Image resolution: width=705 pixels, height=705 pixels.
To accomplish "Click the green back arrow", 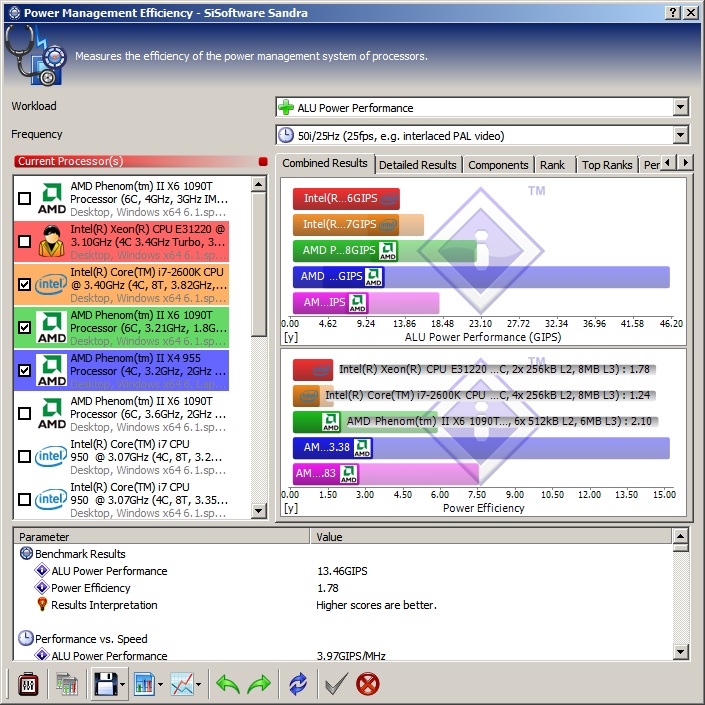I will (228, 684).
